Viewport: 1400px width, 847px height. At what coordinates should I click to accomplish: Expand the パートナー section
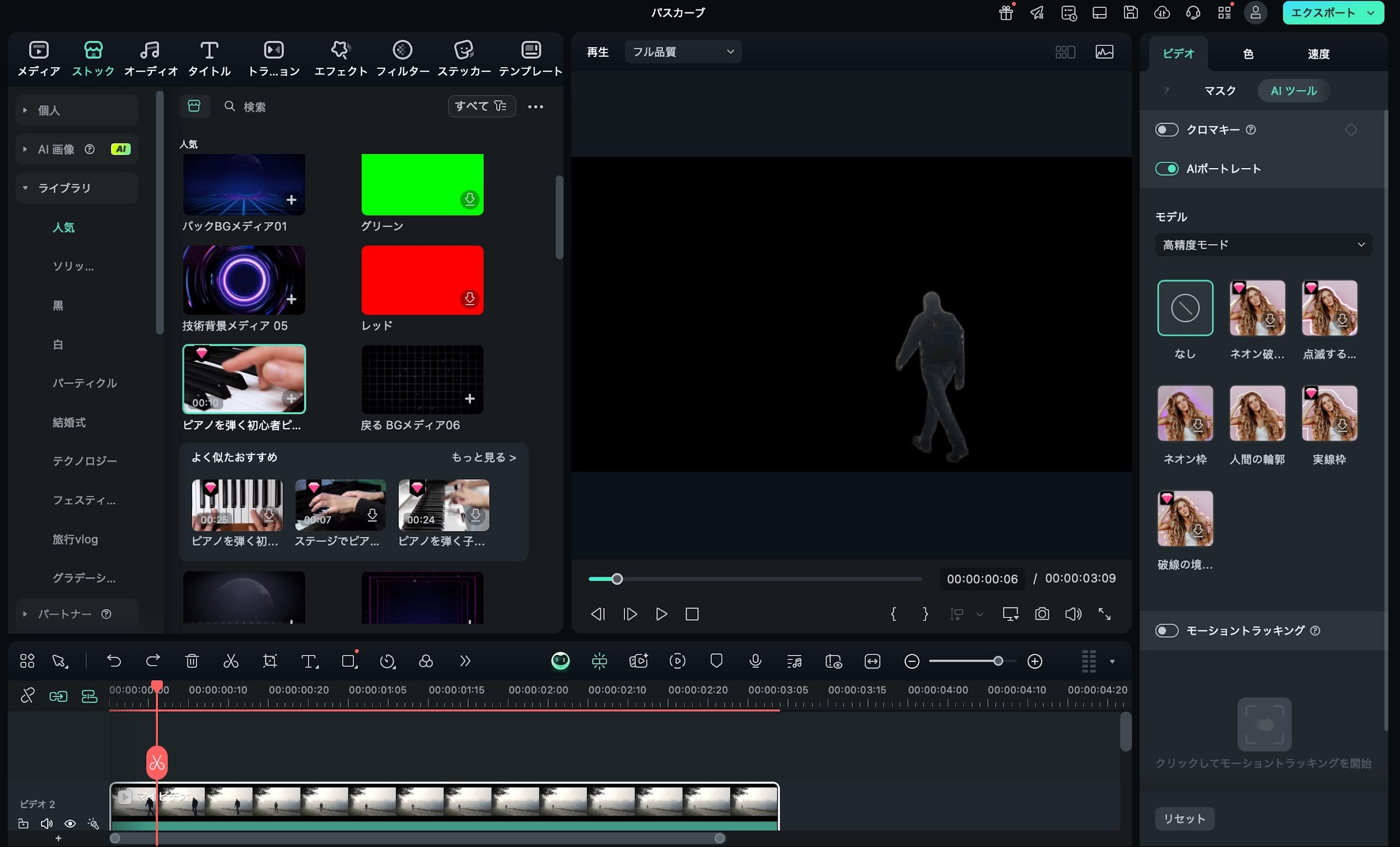(x=25, y=614)
